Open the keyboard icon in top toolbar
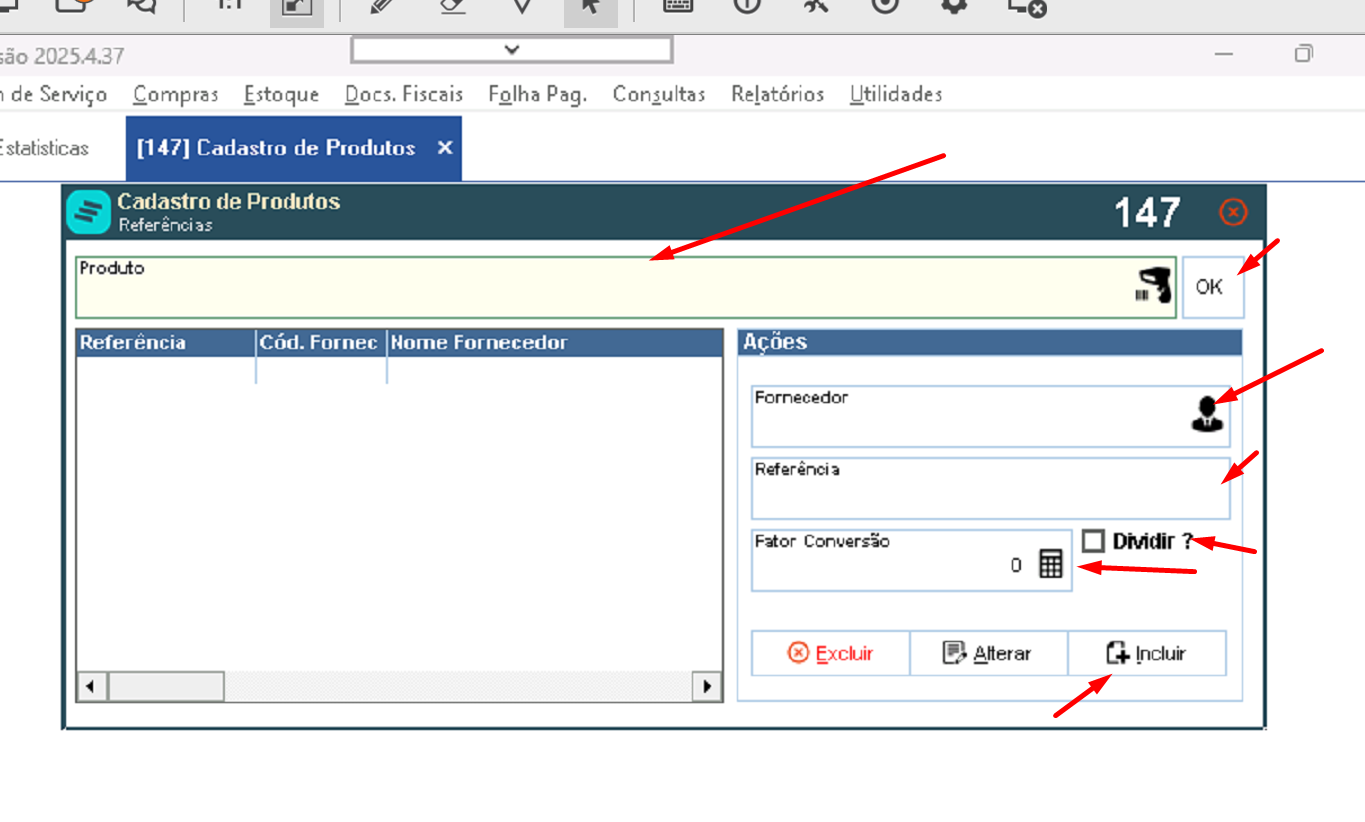 coord(678,6)
